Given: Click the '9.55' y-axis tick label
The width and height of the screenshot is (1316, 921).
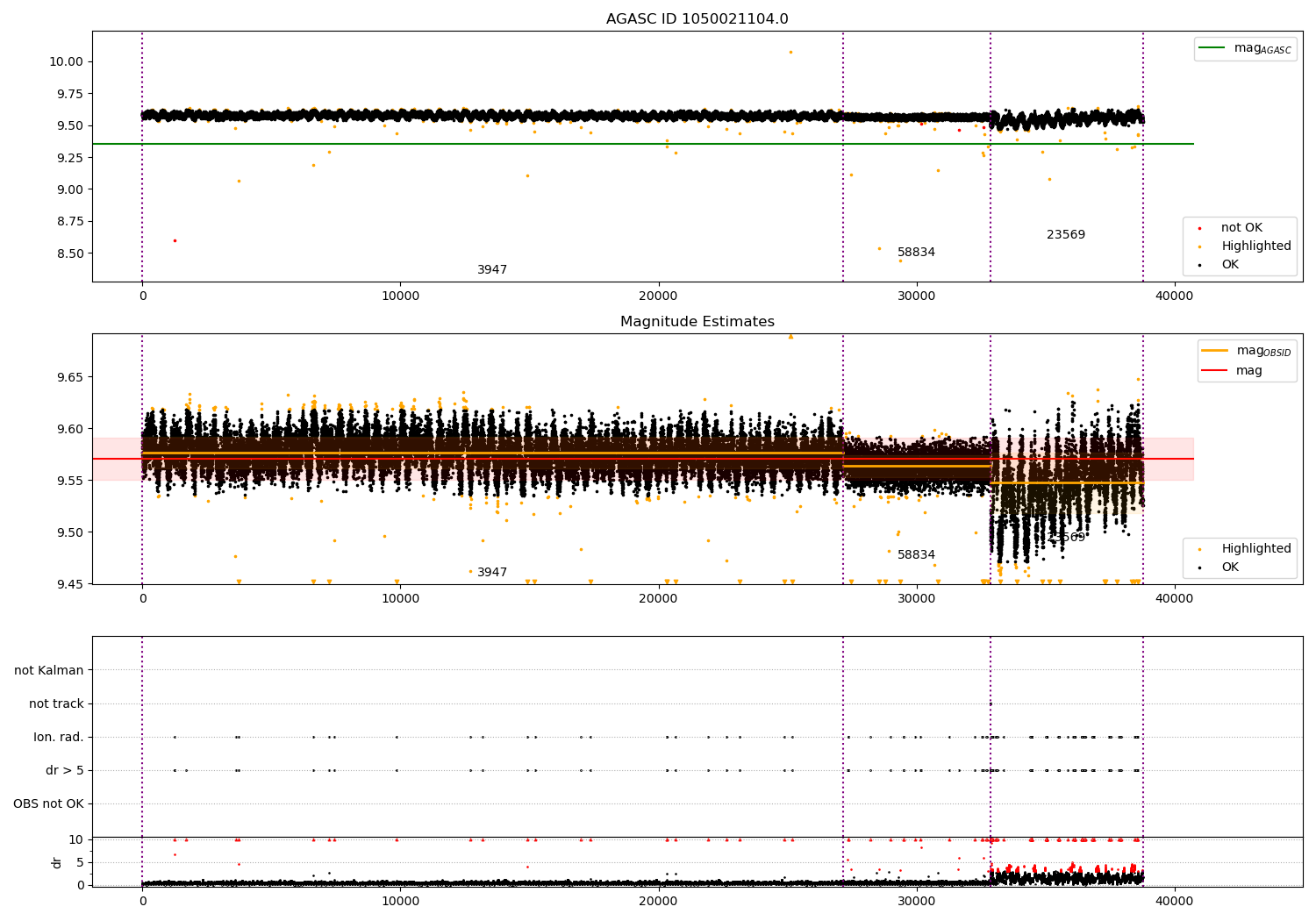Looking at the screenshot, I should 69,481.
